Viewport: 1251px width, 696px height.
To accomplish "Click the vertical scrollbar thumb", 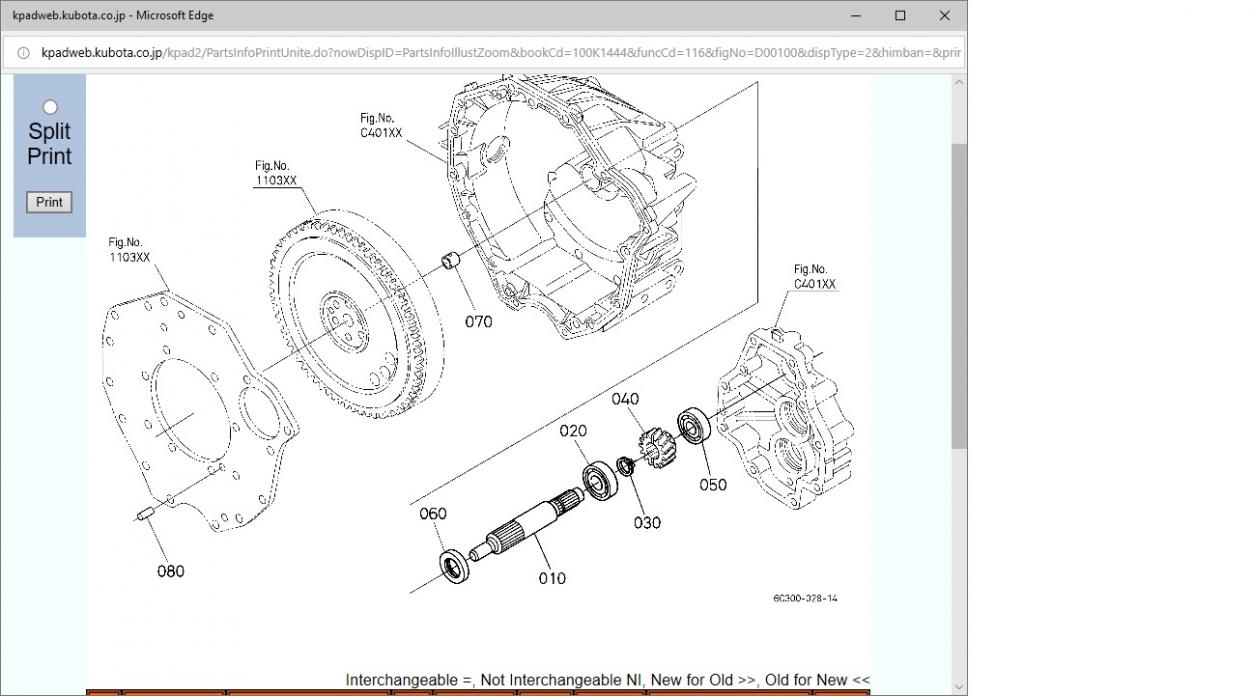I will pos(959,295).
